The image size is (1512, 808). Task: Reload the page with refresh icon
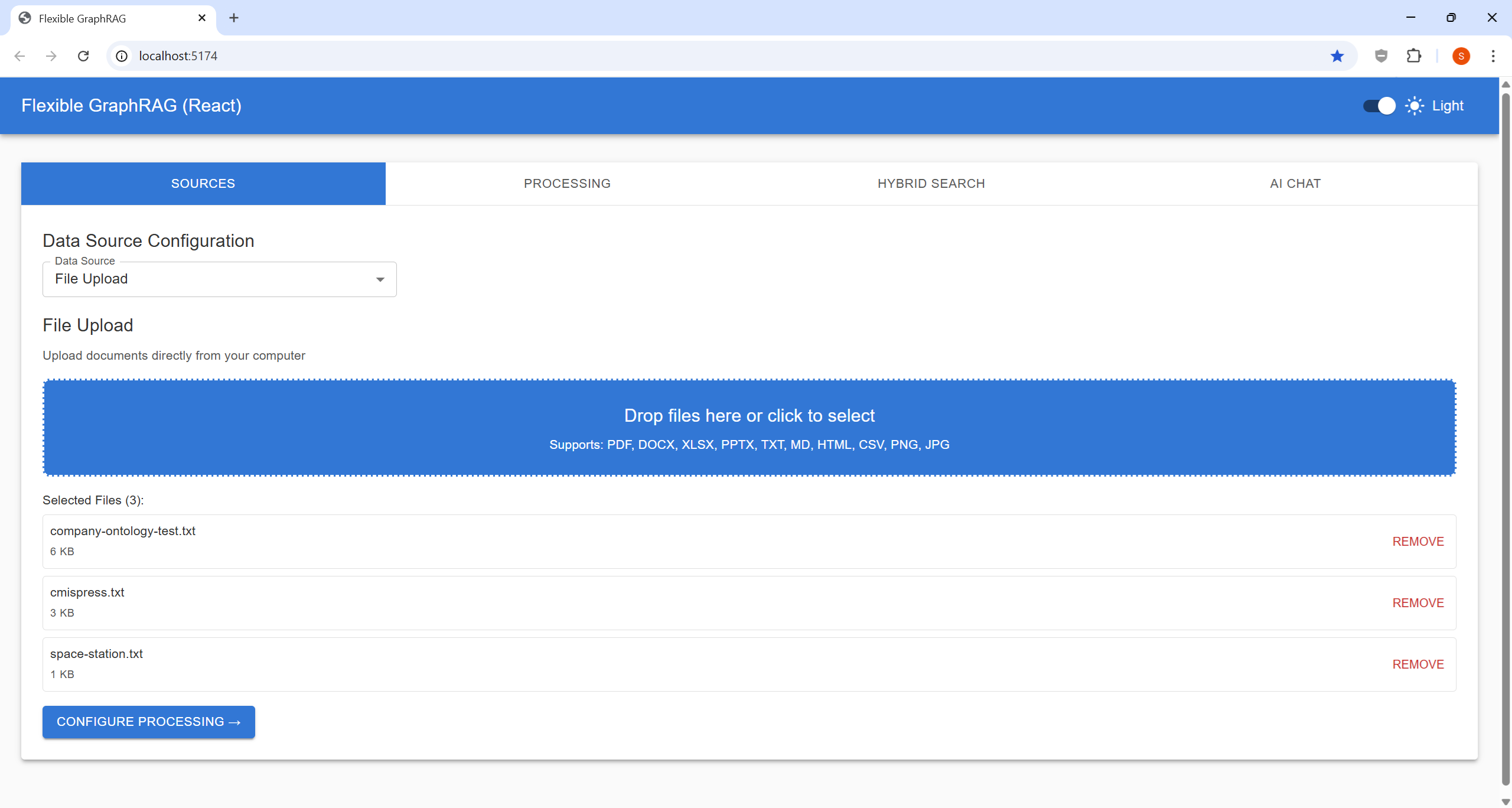click(83, 56)
